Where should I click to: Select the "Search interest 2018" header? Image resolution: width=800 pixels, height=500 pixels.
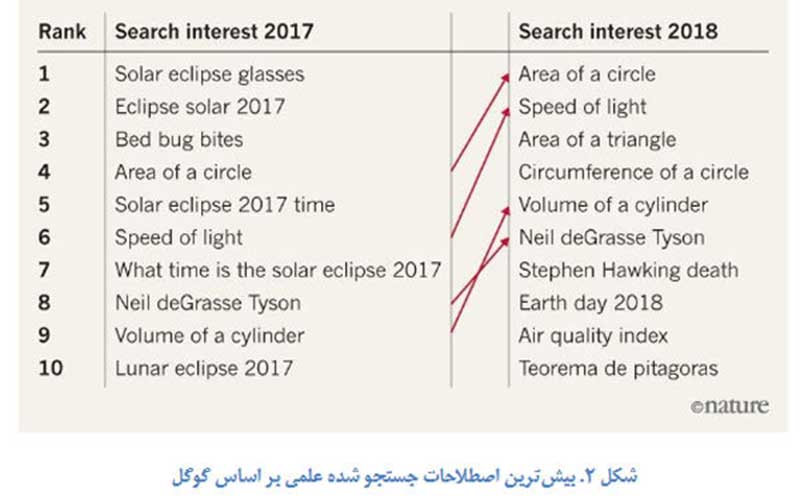pyautogui.click(x=617, y=31)
